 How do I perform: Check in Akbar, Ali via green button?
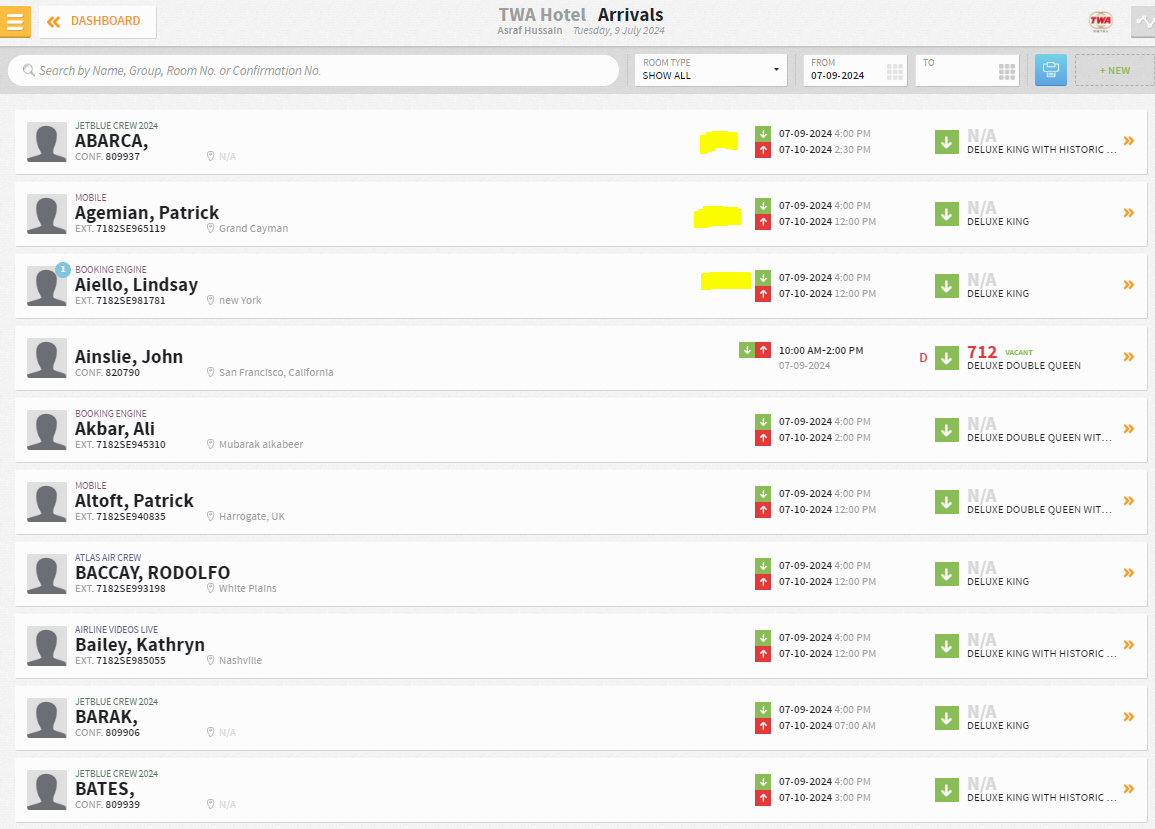pyautogui.click(x=947, y=430)
